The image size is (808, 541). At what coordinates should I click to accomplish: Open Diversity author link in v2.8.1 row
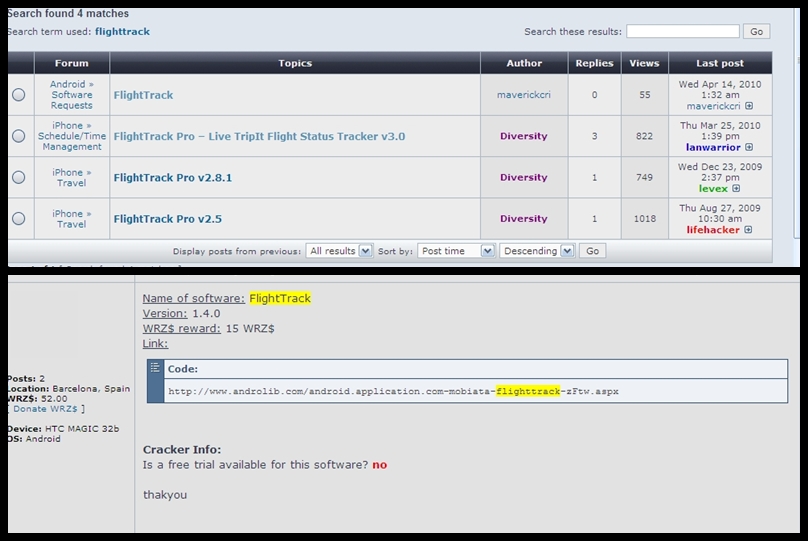[x=524, y=177]
